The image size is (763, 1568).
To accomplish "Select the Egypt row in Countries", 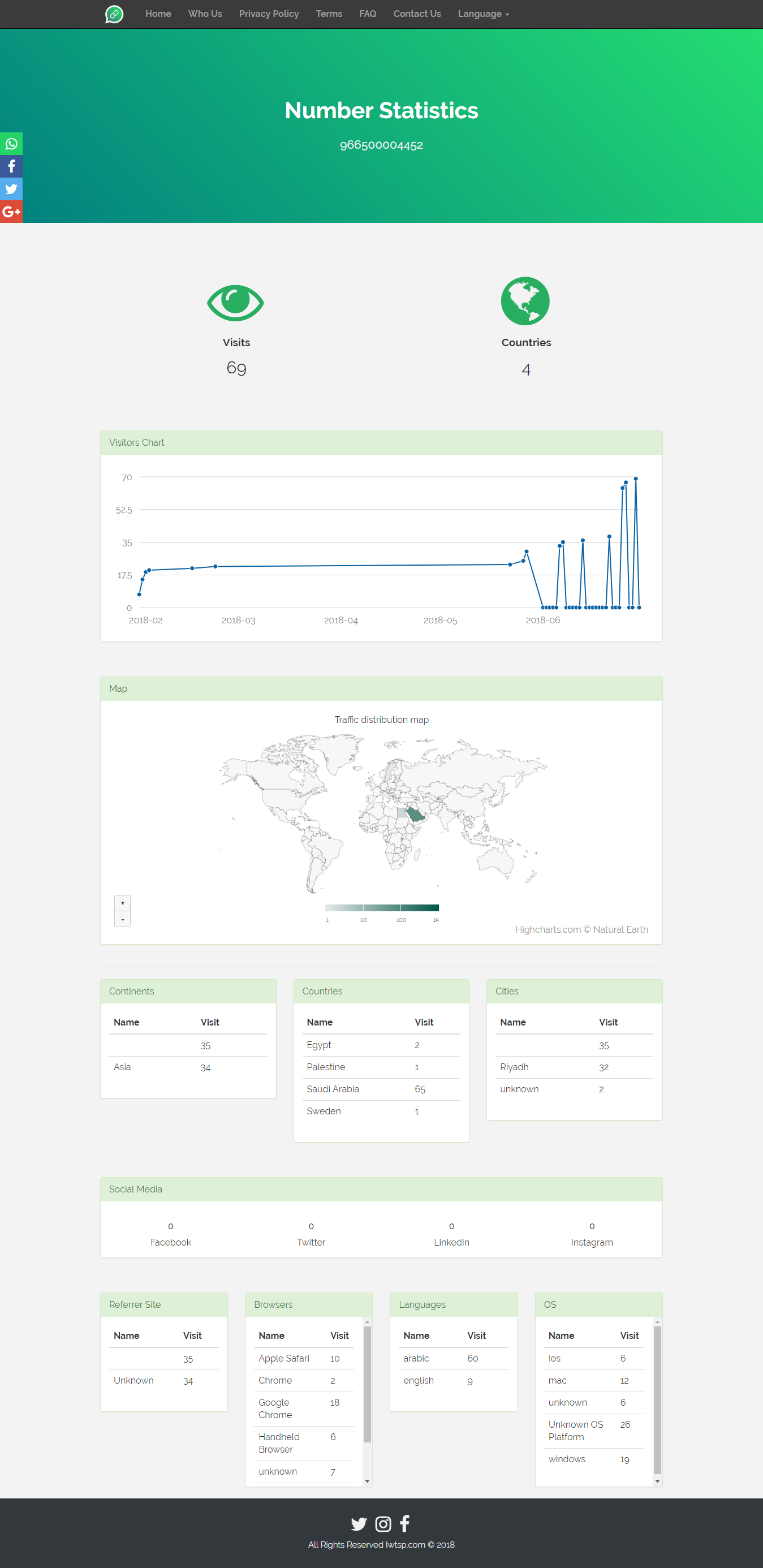I will click(x=381, y=1045).
